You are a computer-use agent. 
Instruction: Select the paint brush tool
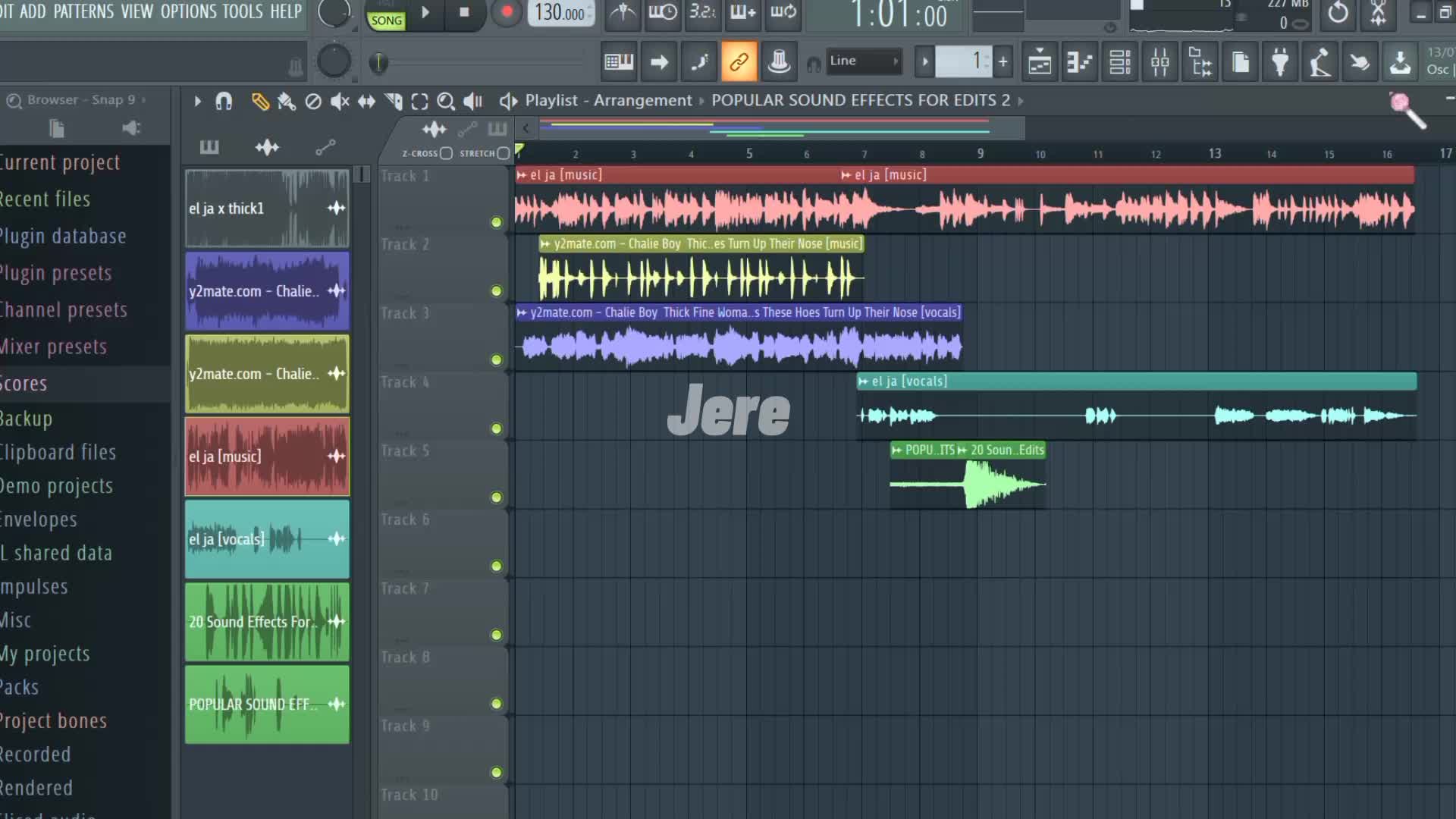tap(286, 101)
